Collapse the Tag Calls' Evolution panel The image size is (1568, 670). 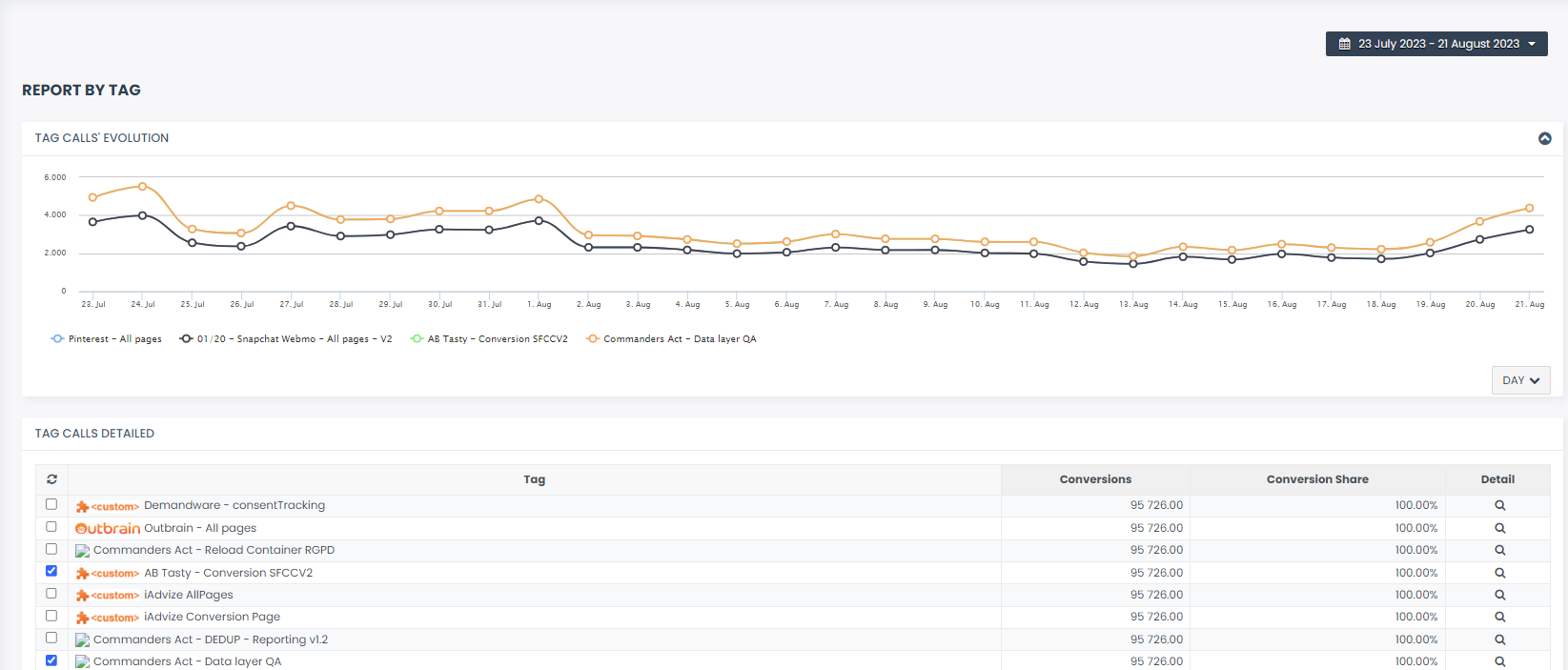pyautogui.click(x=1544, y=139)
